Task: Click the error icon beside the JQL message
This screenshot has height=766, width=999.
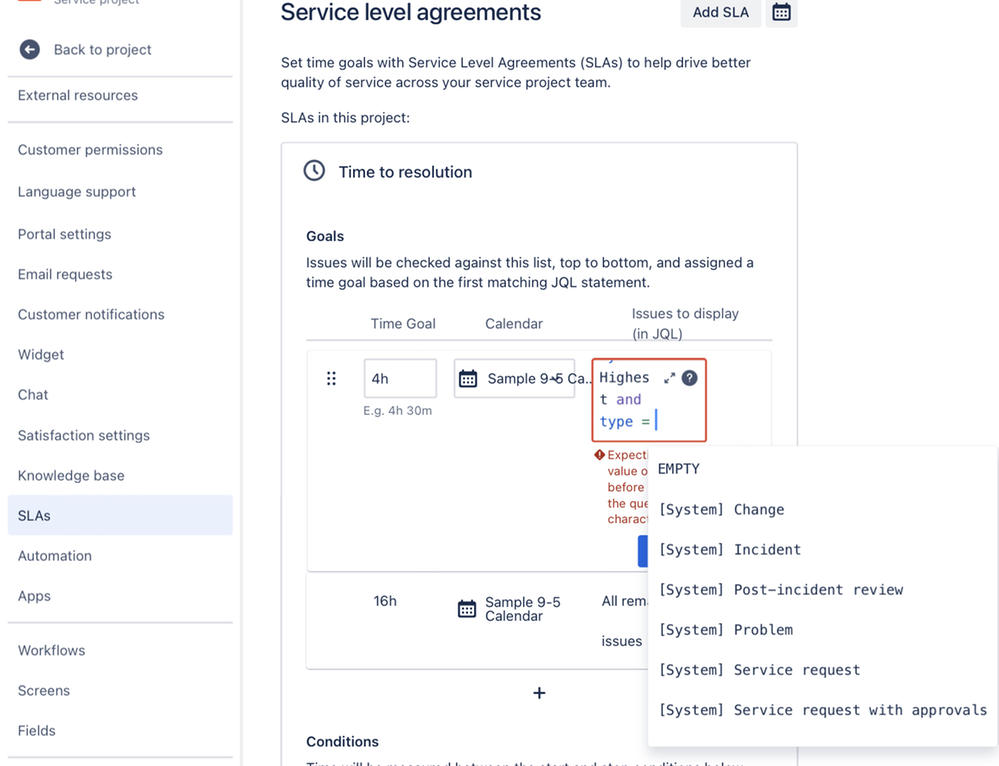Action: 599,454
